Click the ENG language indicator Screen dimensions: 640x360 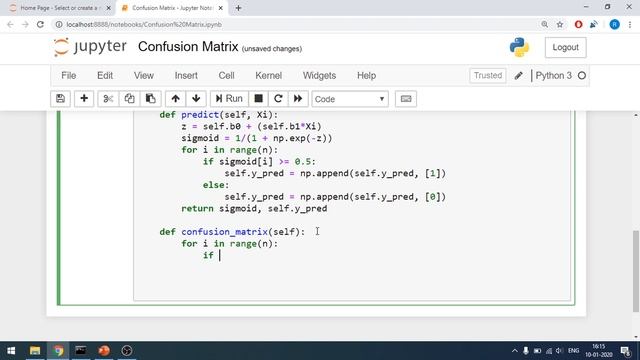573,351
